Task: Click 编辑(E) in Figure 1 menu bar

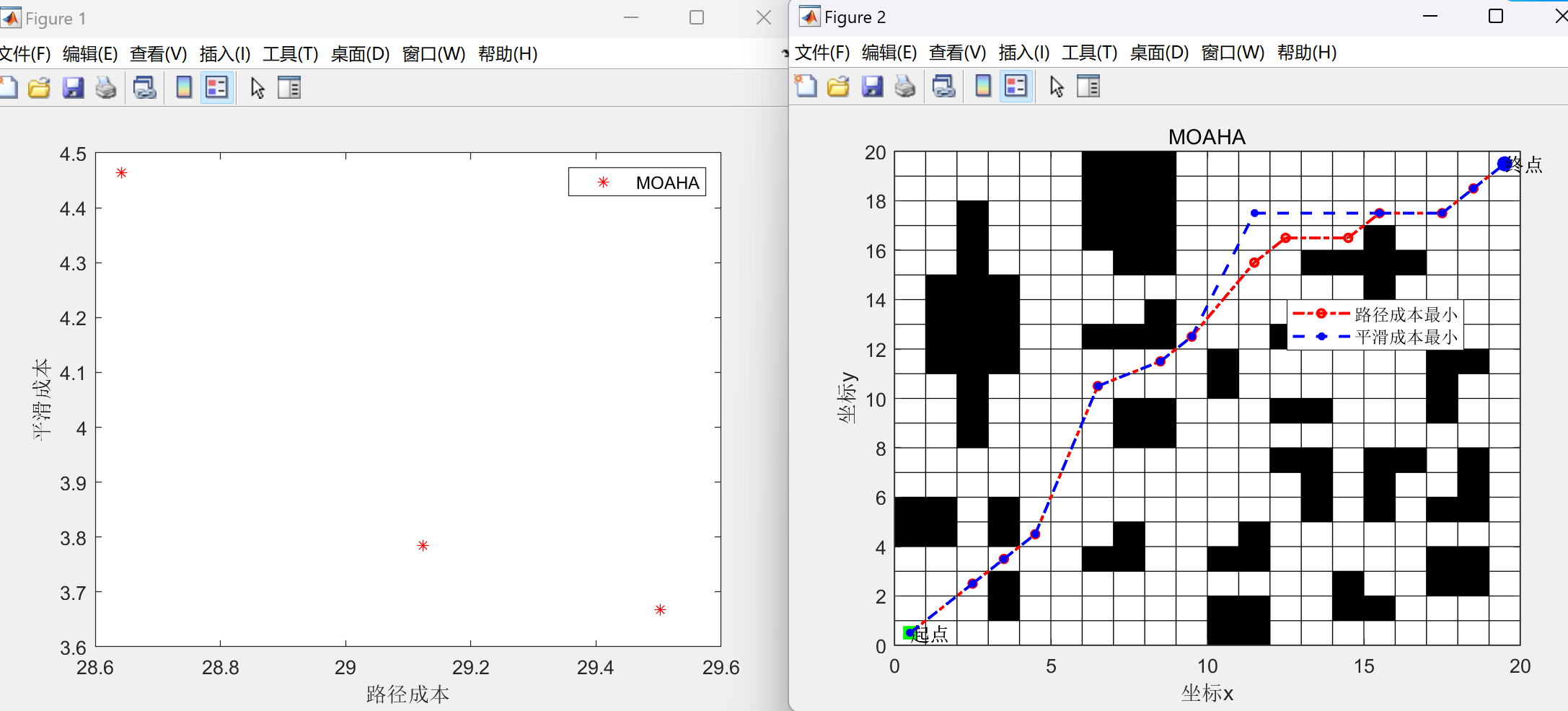Action: click(x=89, y=54)
